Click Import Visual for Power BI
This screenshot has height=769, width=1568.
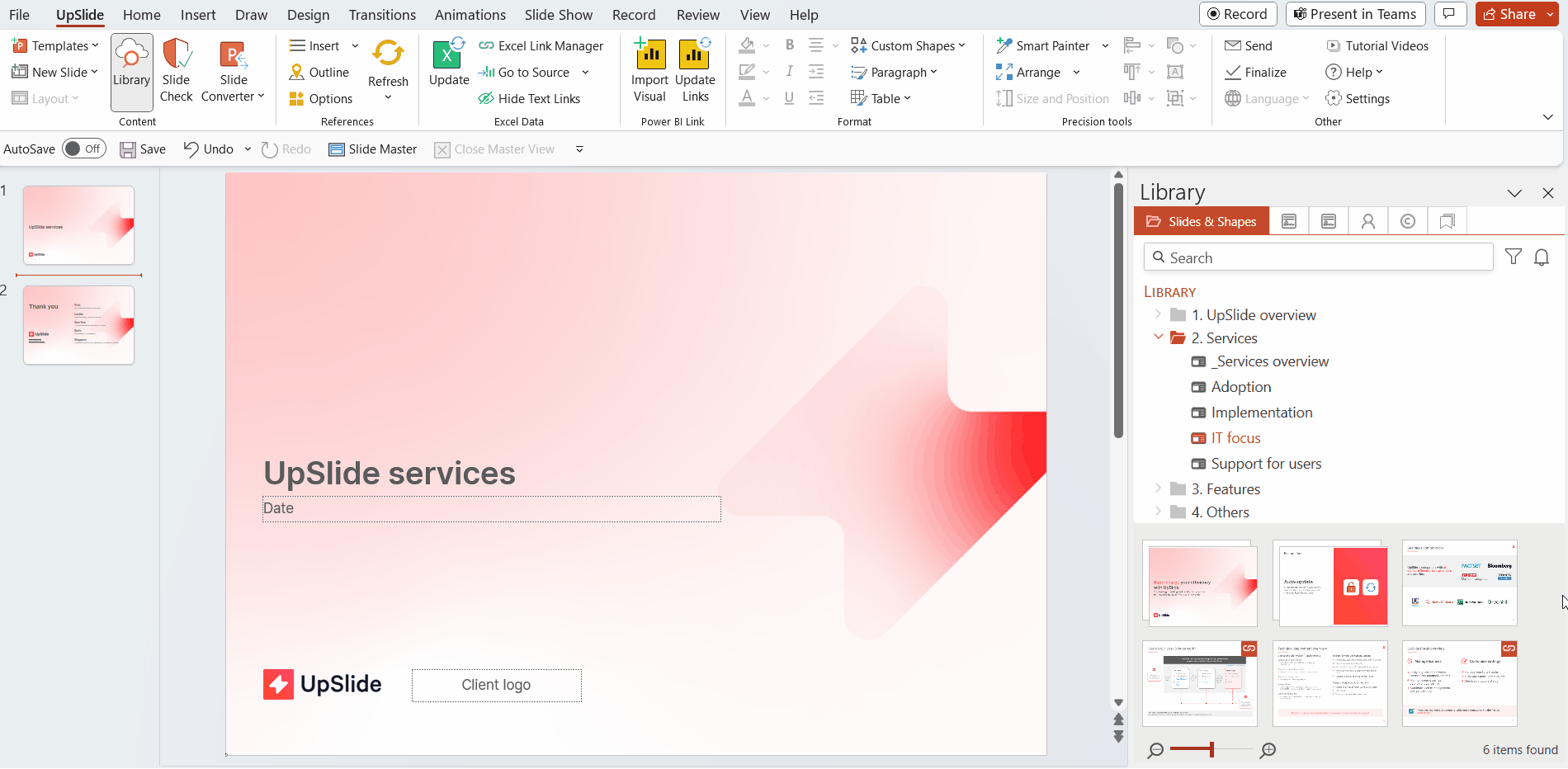coord(649,73)
